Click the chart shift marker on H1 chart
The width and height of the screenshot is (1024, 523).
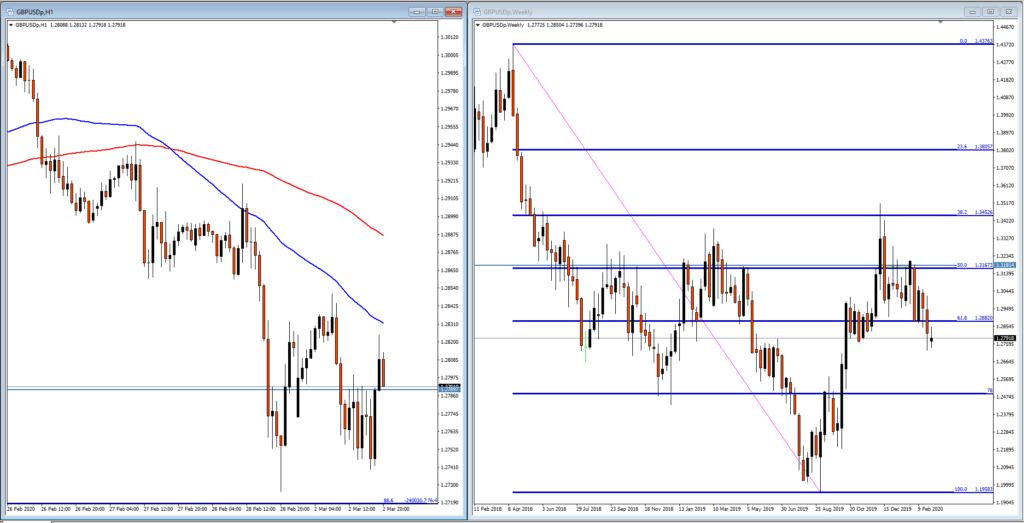394,22
